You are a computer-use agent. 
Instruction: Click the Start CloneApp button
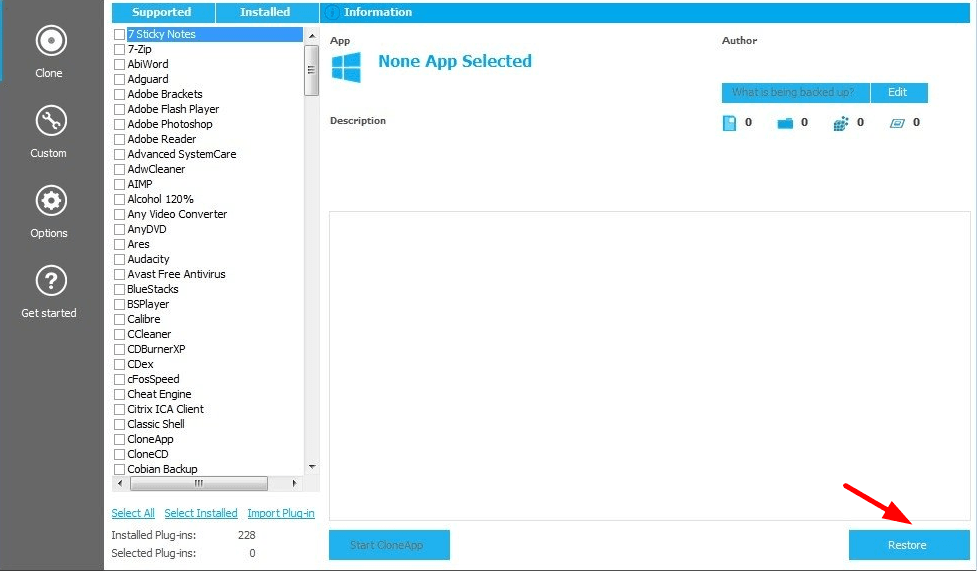(x=389, y=545)
